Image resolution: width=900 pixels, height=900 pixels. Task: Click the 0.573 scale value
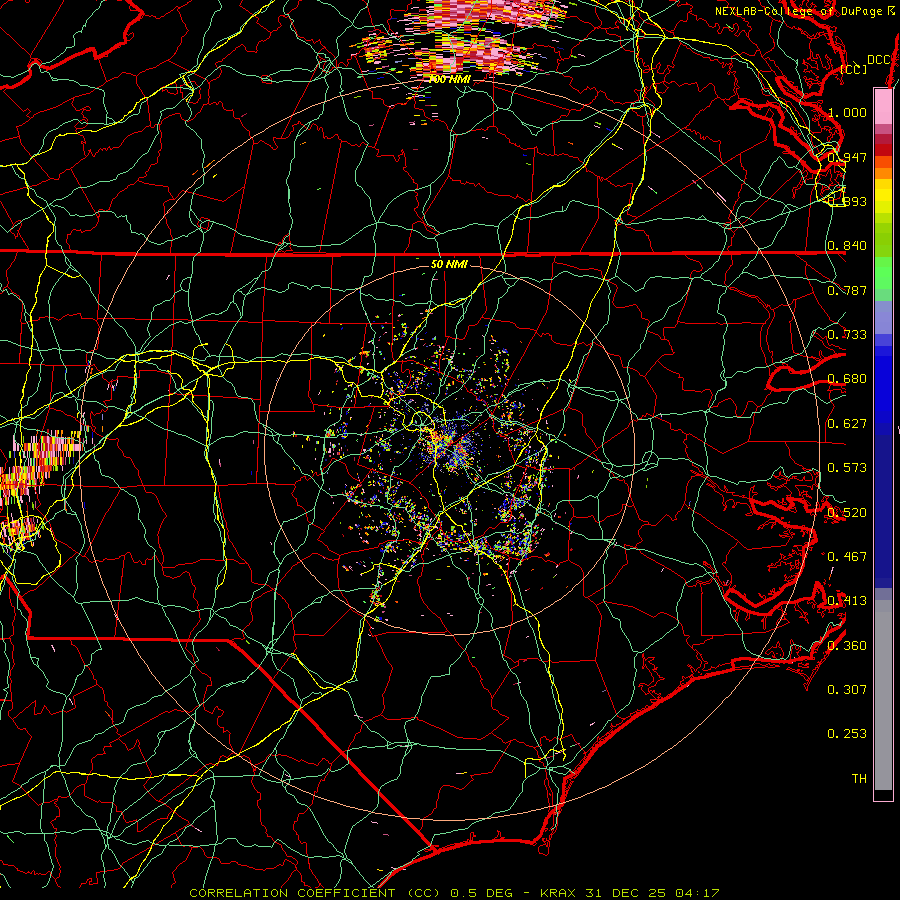(x=847, y=468)
